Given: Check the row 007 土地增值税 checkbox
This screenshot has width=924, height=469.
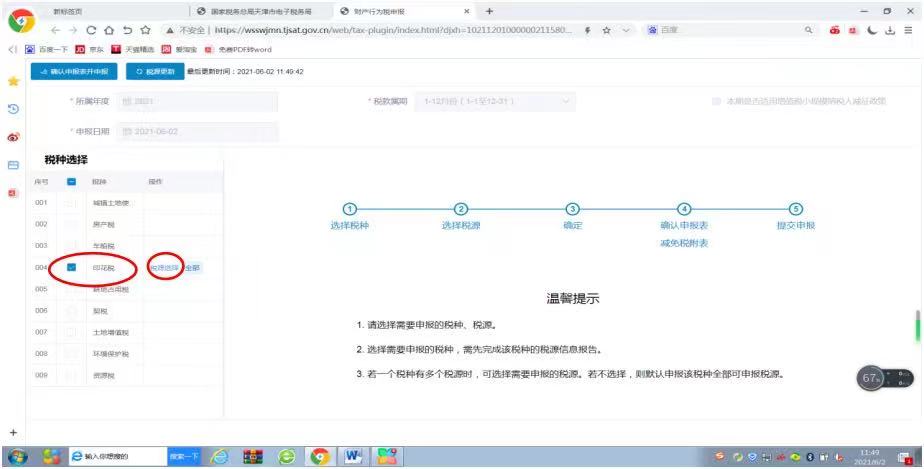Looking at the screenshot, I should [71, 332].
